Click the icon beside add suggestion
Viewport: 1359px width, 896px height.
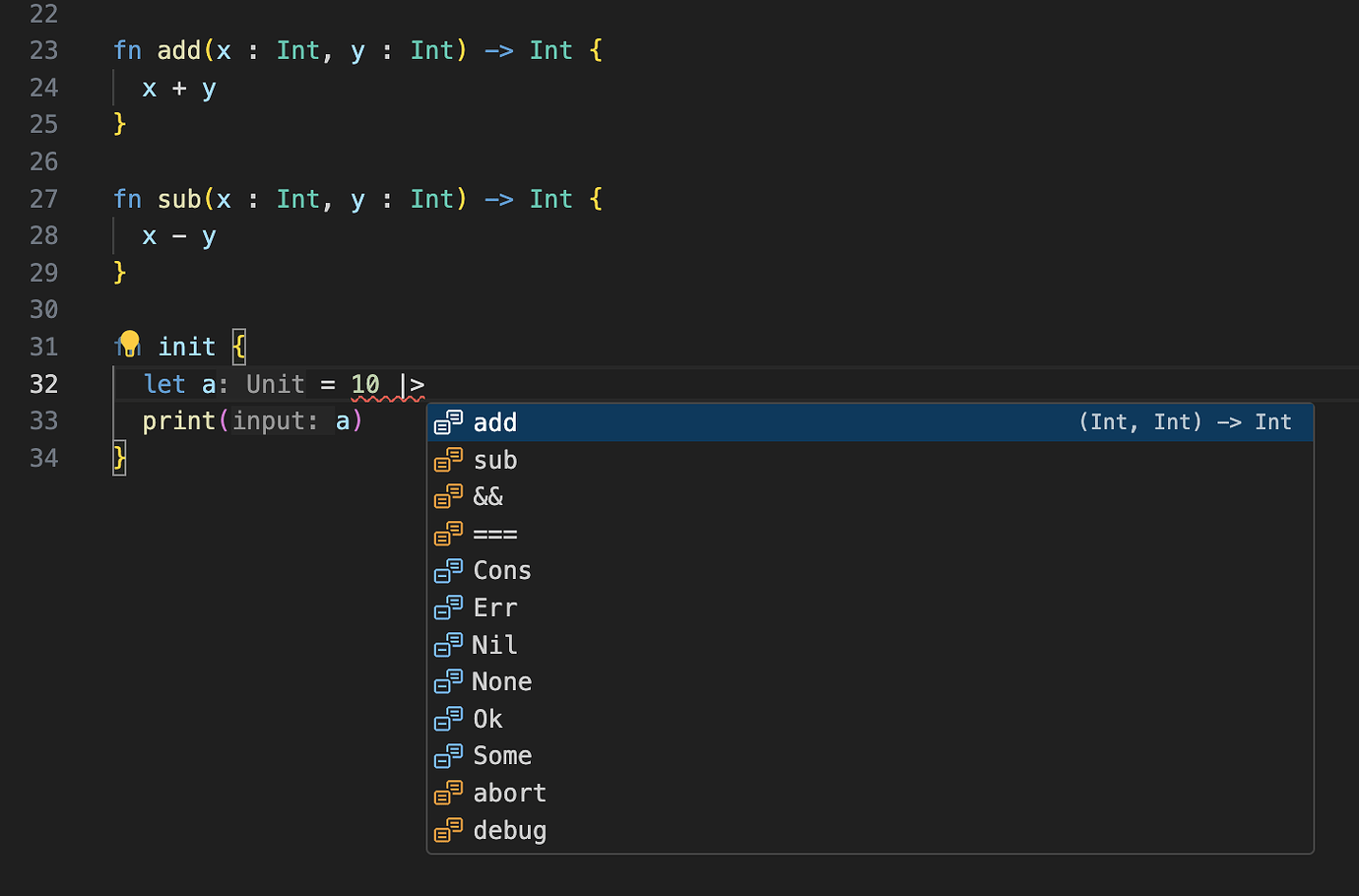click(448, 422)
